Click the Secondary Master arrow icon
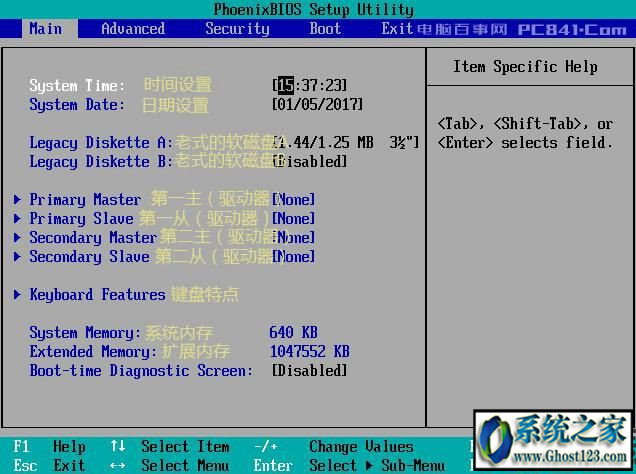The height and width of the screenshot is (474, 636). coord(17,237)
